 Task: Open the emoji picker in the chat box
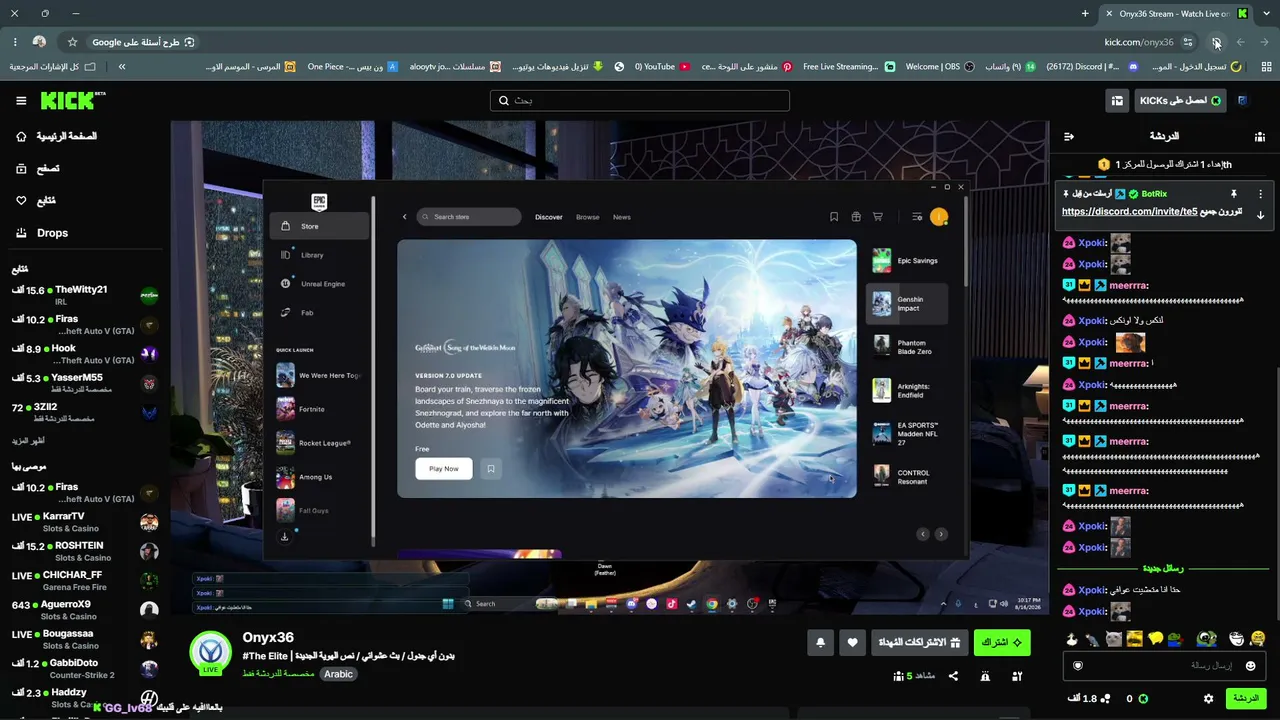1250,666
